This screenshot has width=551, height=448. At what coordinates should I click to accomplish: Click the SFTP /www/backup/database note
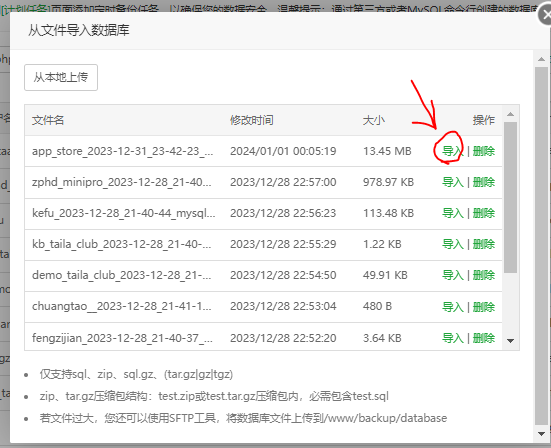coord(243,418)
